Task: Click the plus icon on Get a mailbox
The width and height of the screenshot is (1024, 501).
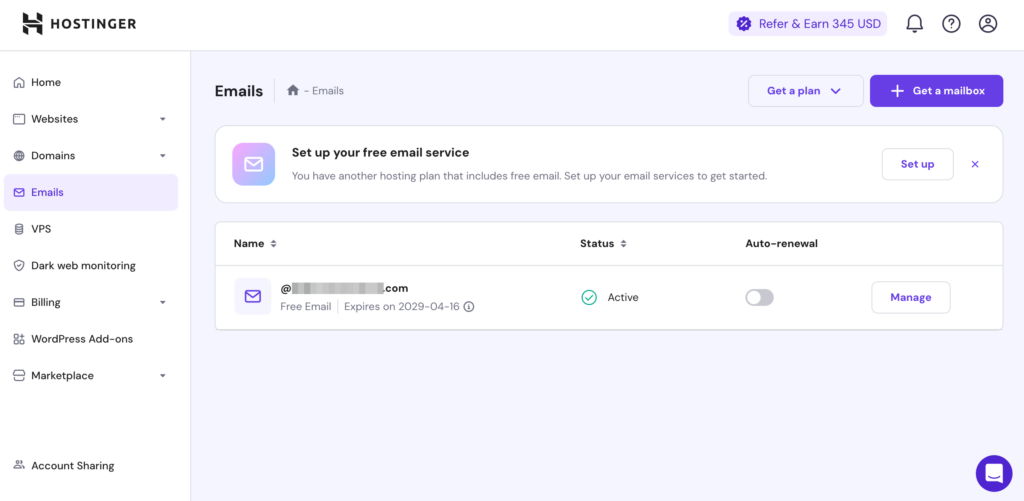Action: click(x=898, y=91)
